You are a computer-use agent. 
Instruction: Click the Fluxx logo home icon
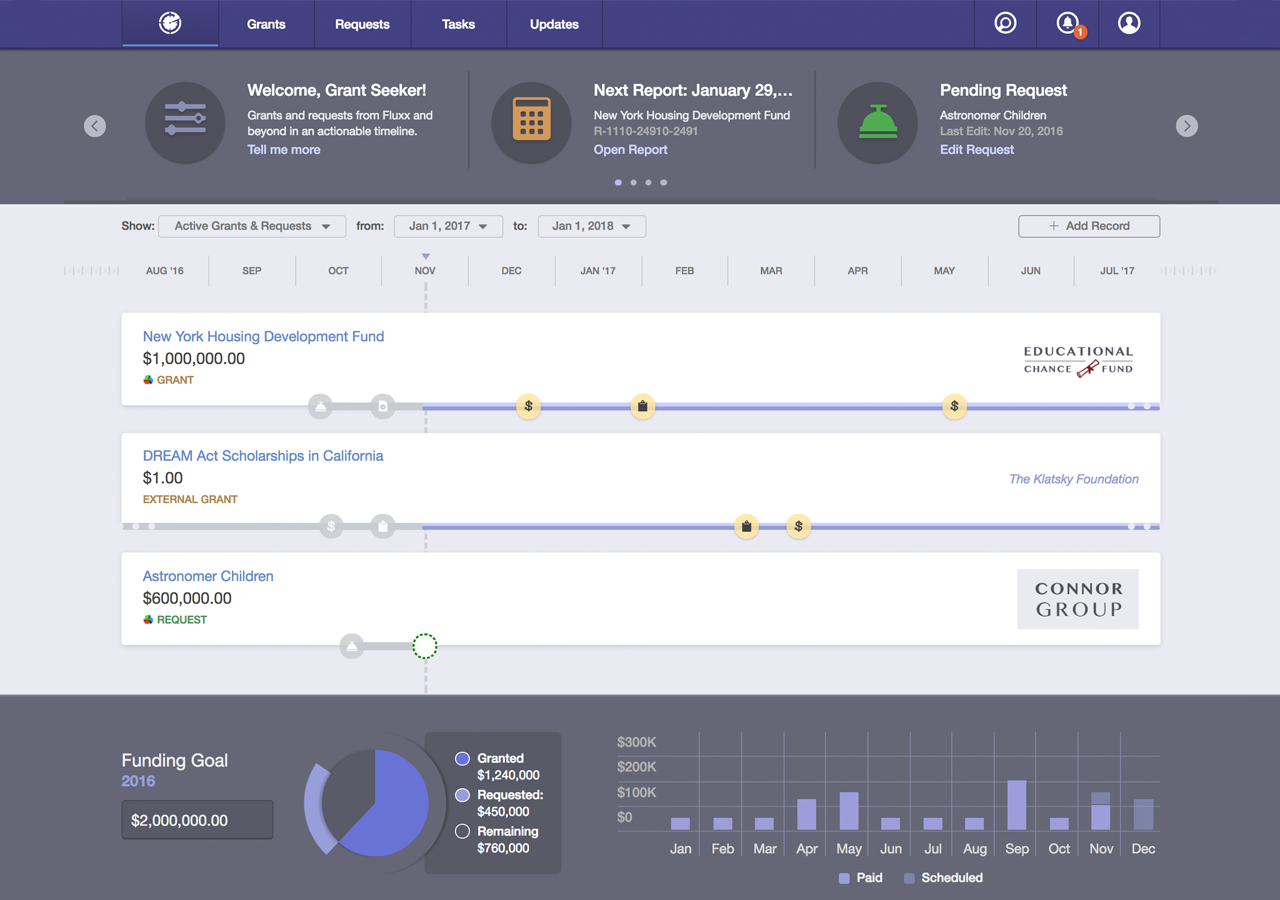pos(170,23)
